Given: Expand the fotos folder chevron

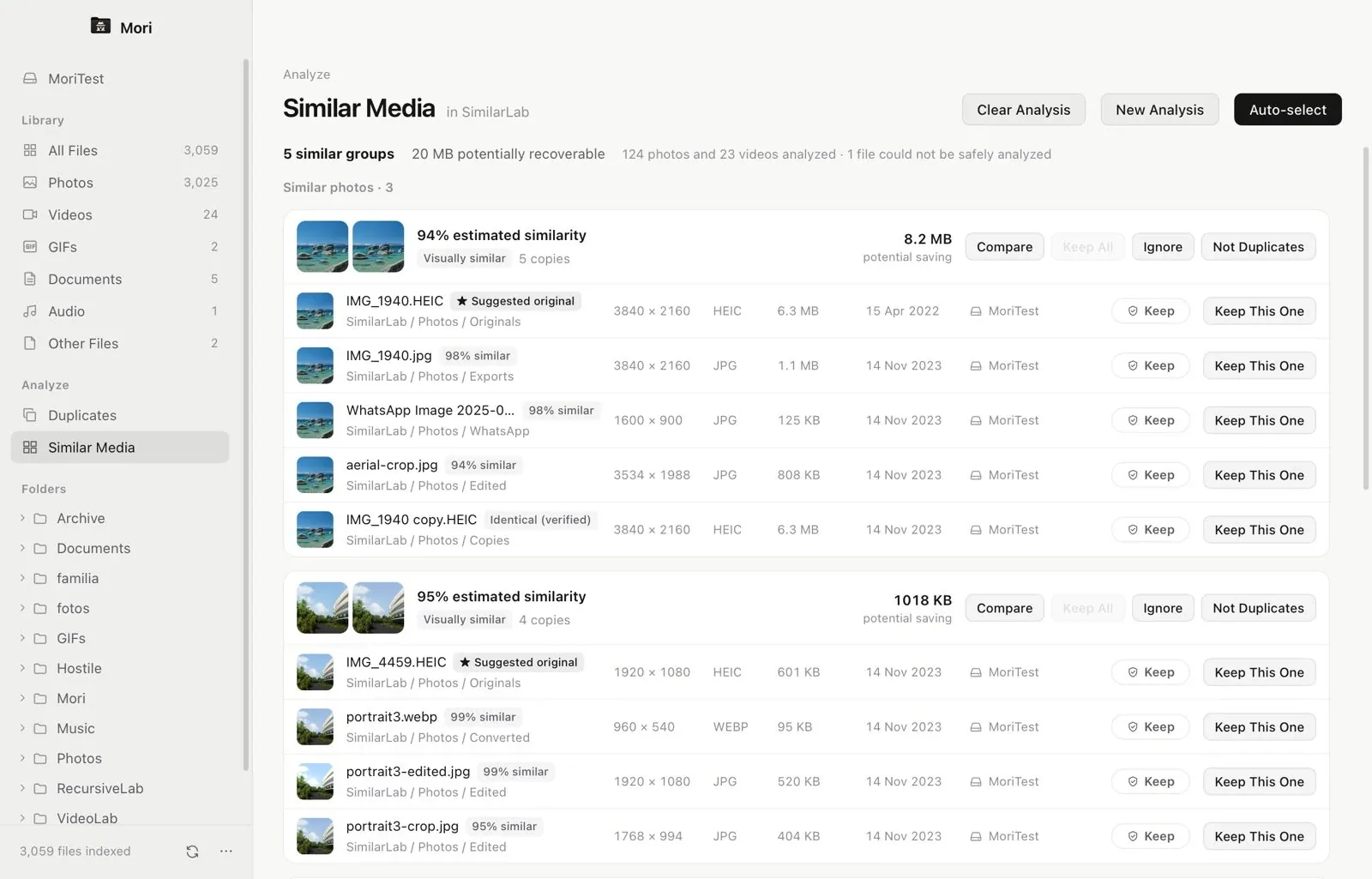Looking at the screenshot, I should pos(22,609).
